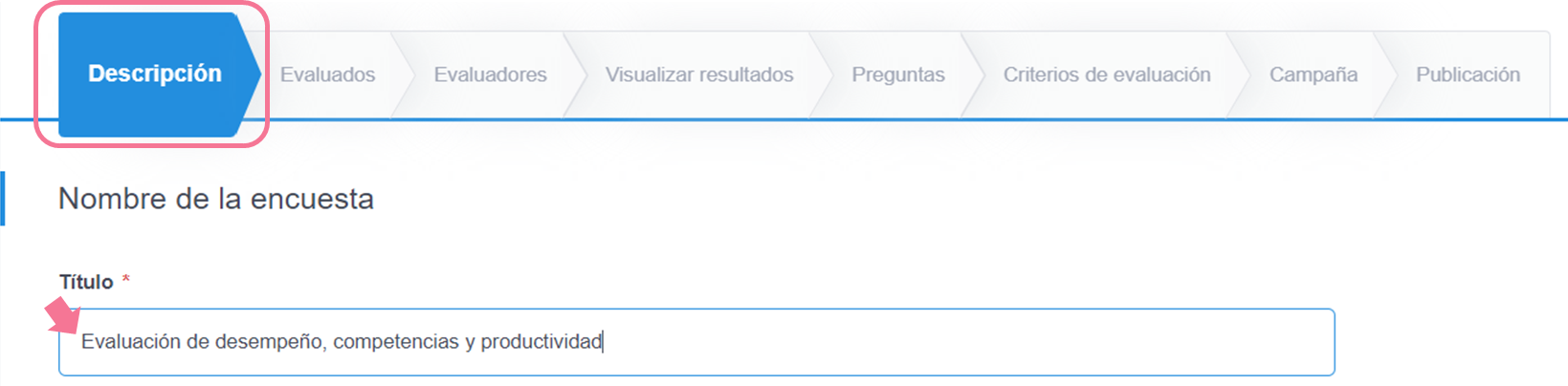Switch to Criterios de evaluación tab

[1106, 75]
